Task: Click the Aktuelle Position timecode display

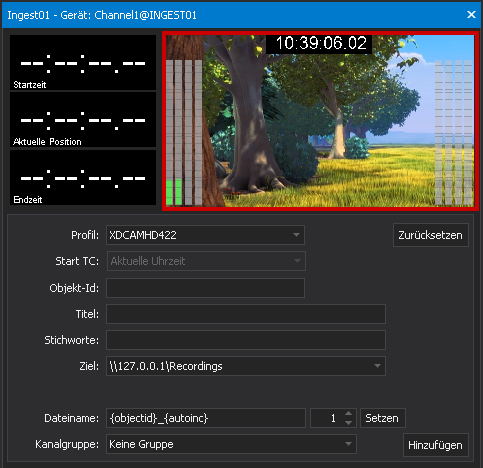Action: tap(83, 120)
